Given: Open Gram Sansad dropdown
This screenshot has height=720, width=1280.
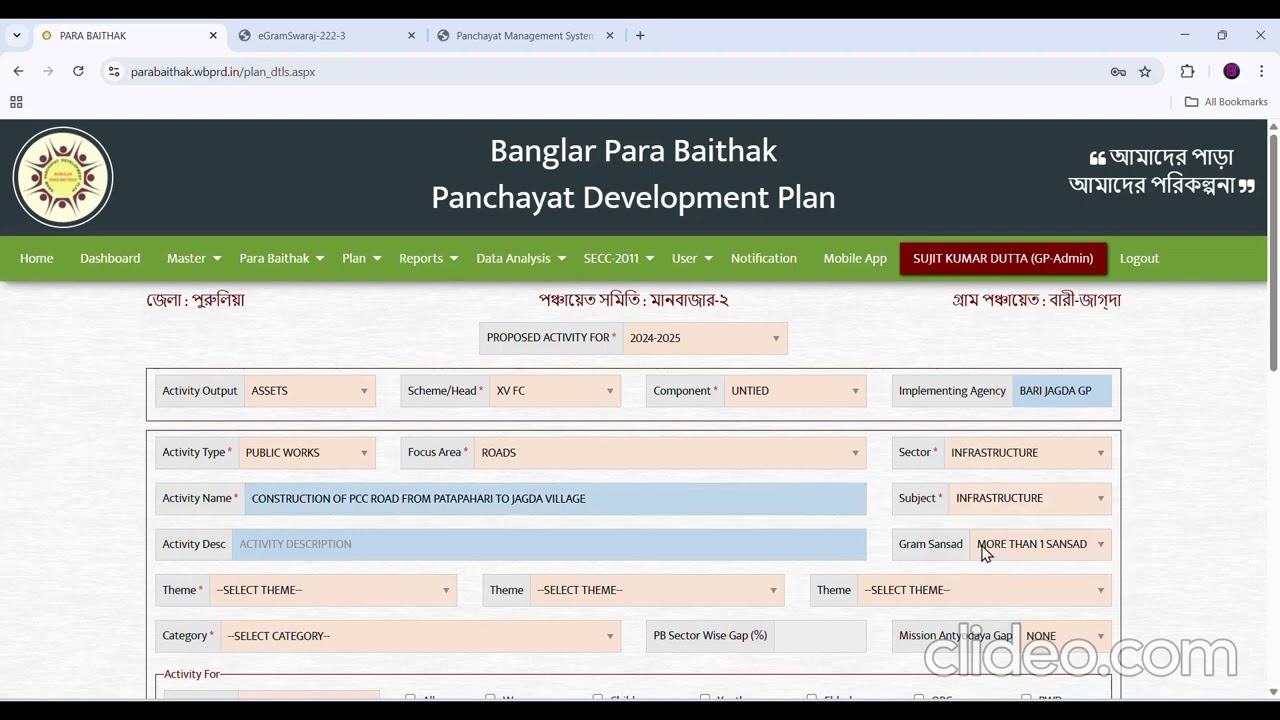Looking at the screenshot, I should coord(1041,544).
